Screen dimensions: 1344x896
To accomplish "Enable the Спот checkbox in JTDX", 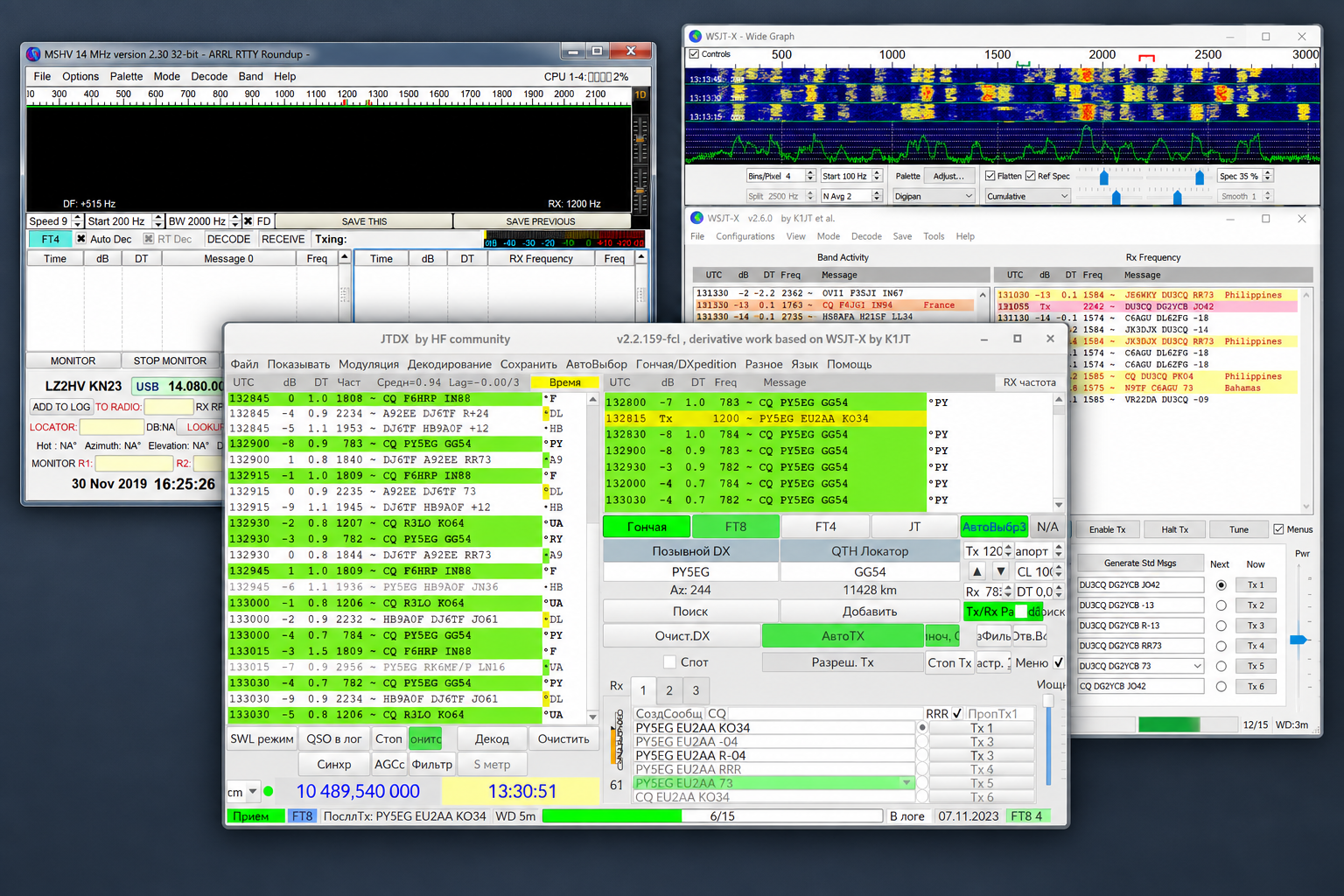I will click(x=670, y=662).
